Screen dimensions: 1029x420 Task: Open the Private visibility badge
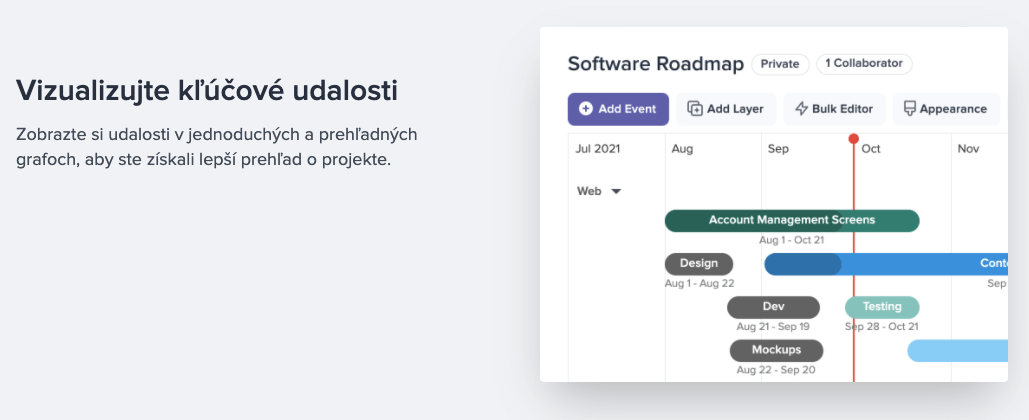[x=780, y=64]
